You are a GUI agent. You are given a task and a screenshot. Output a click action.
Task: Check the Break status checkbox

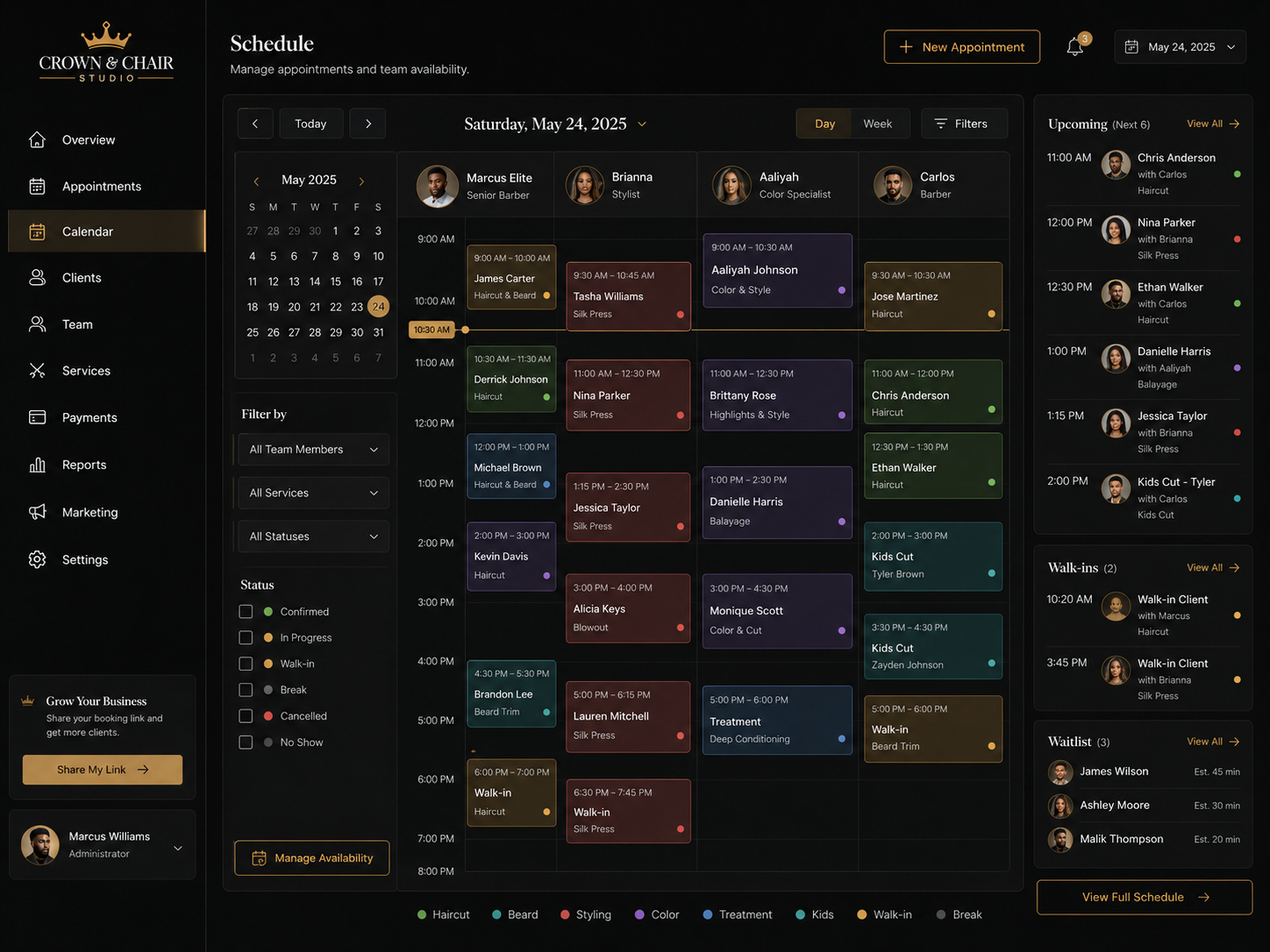point(246,691)
